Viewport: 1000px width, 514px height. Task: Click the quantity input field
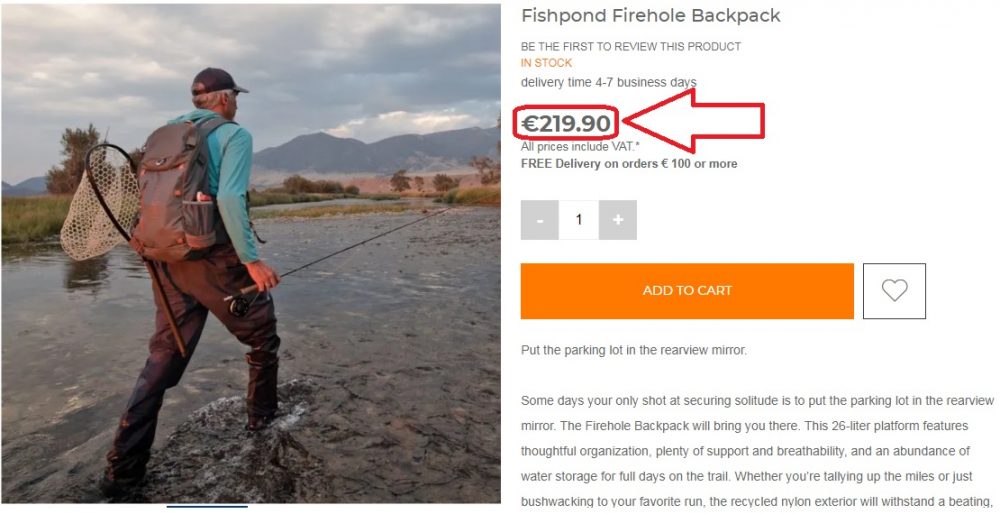[x=579, y=220]
